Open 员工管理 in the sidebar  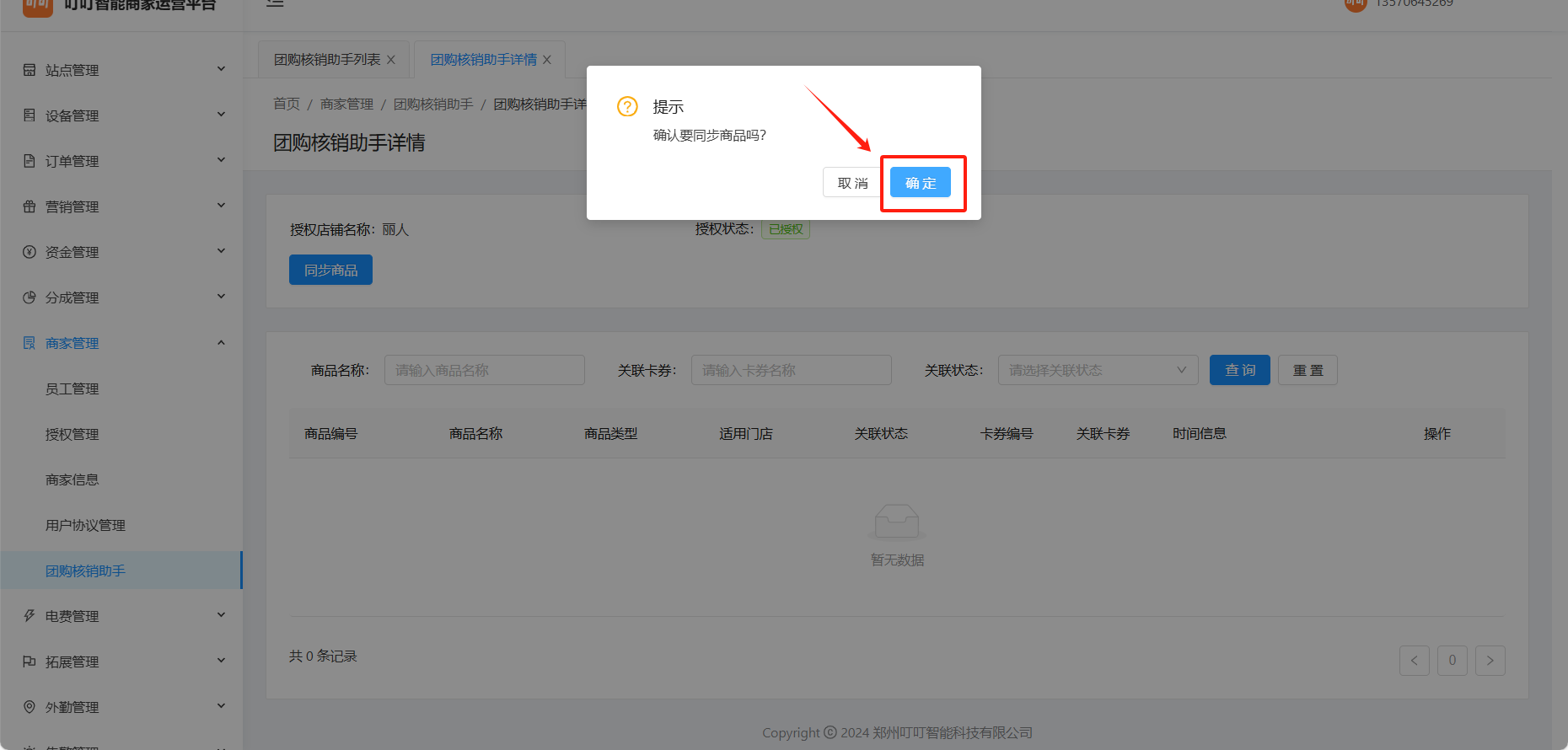click(72, 388)
